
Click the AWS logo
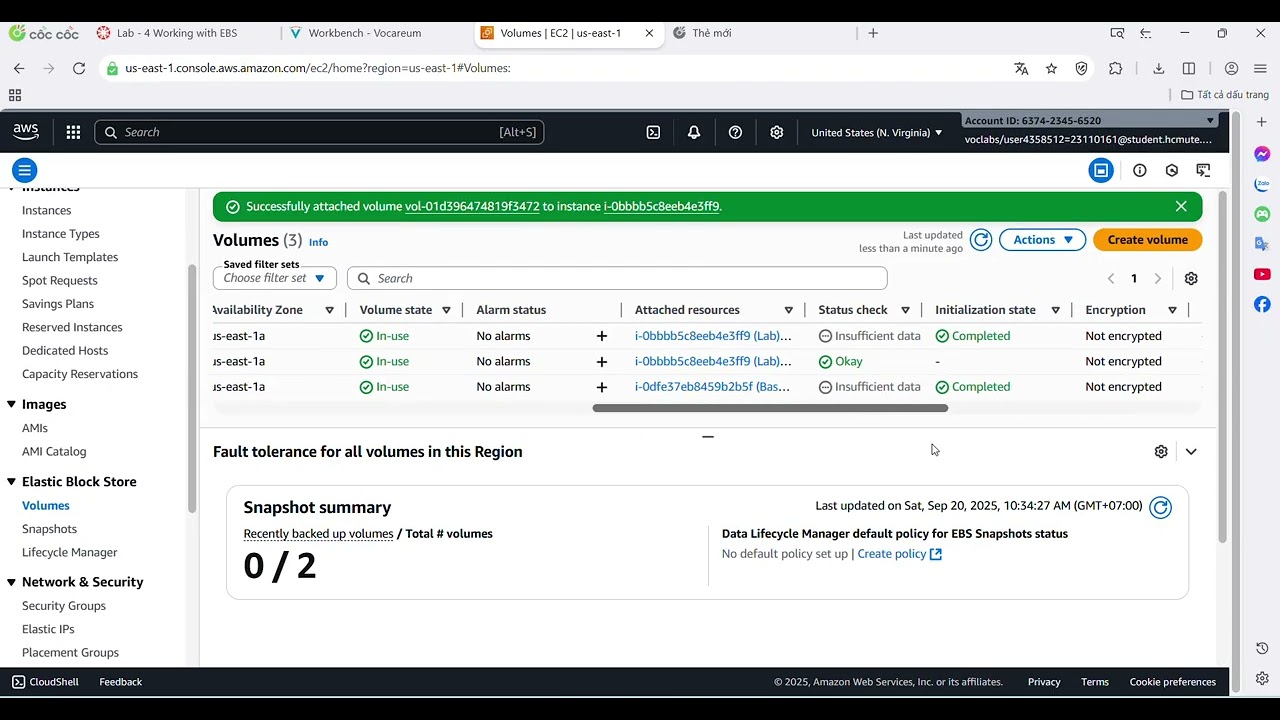[x=26, y=132]
